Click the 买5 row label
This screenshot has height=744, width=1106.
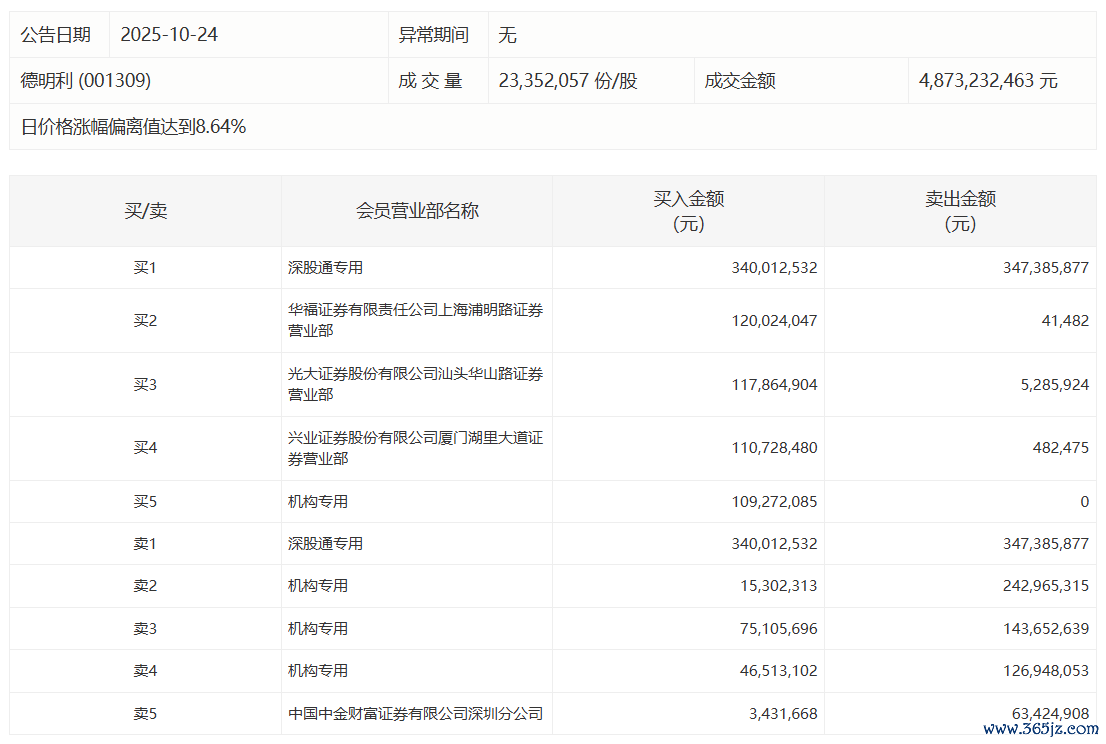point(145,502)
